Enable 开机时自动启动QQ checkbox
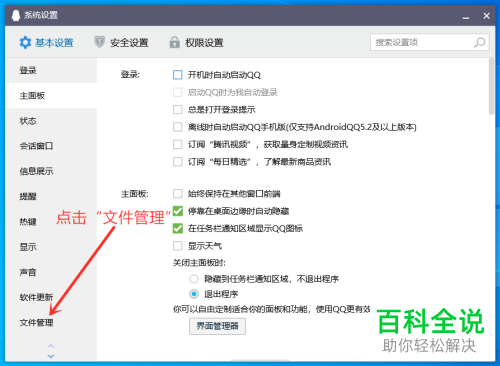500x366 pixels. click(x=178, y=75)
